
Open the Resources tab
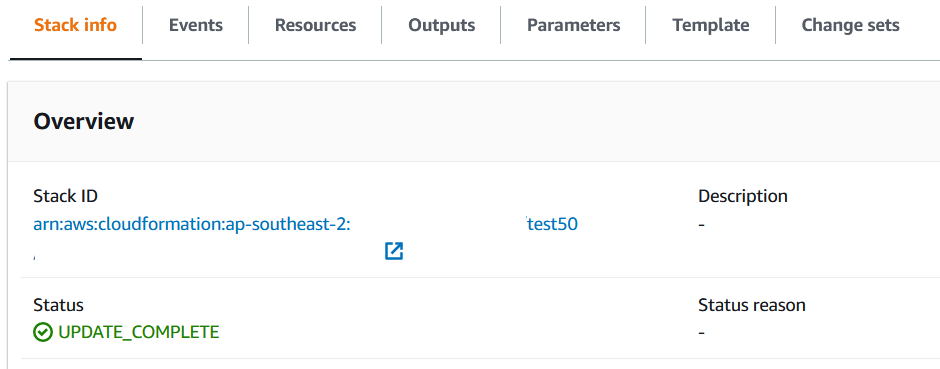click(315, 25)
